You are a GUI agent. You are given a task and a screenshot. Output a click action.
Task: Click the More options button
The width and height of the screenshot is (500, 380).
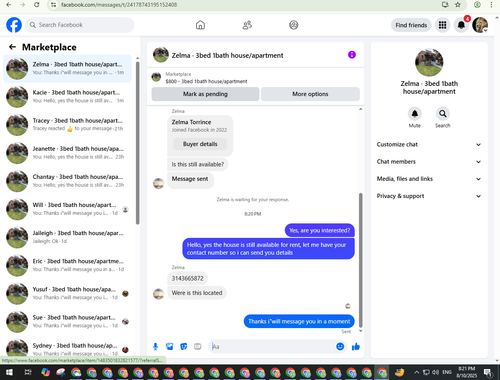[x=310, y=94]
